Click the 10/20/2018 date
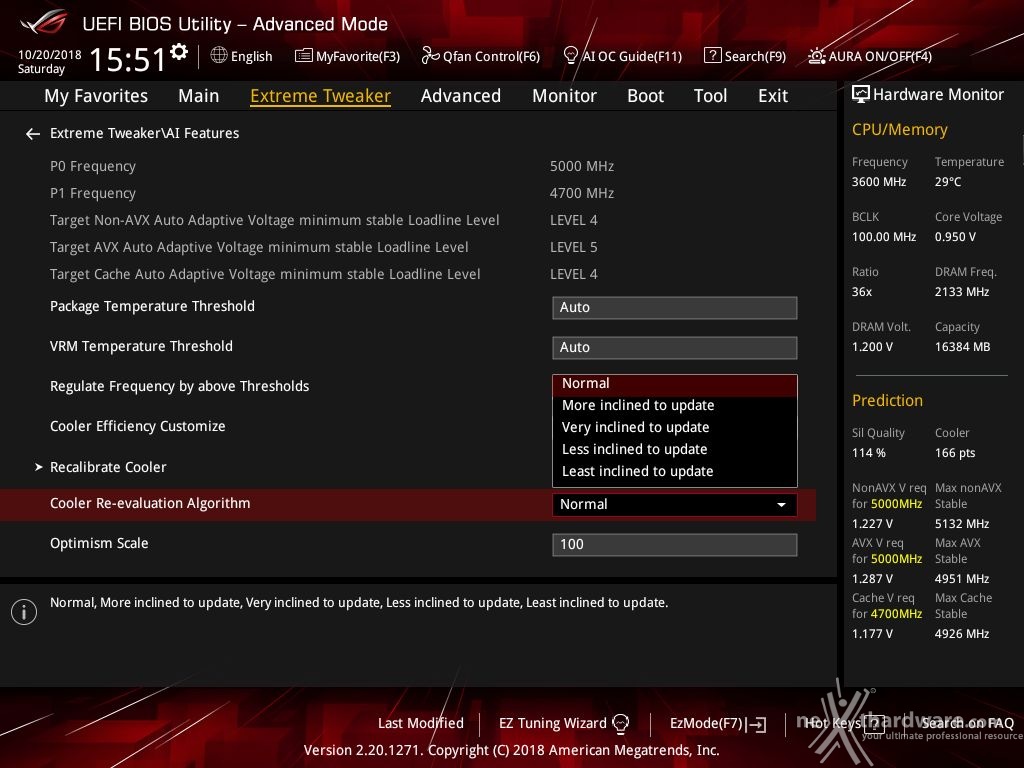Image resolution: width=1024 pixels, height=768 pixels. pyautogui.click(x=50, y=54)
